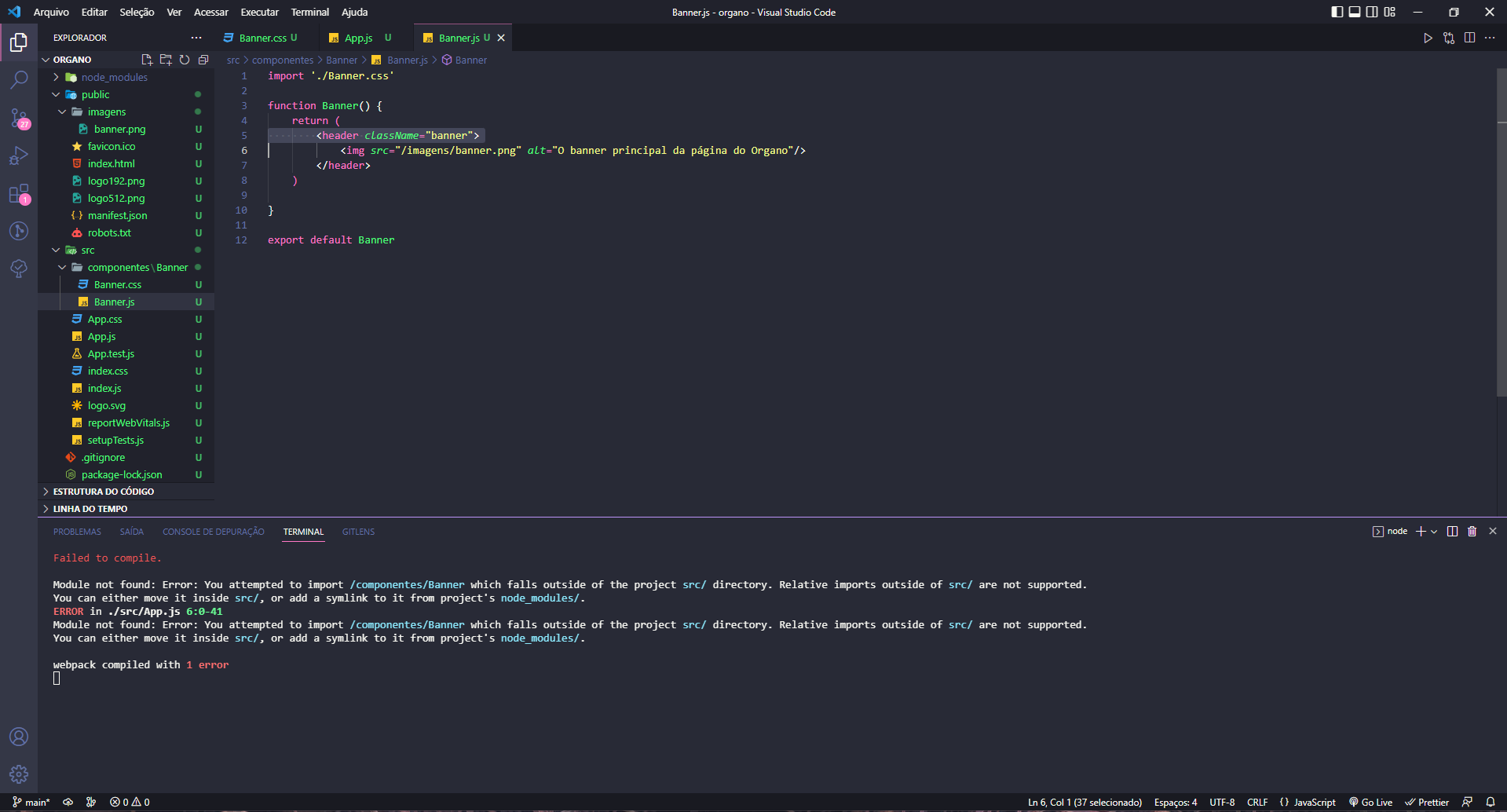Toggle secondary side bar layout icon
The height and width of the screenshot is (812, 1507).
click(1372, 12)
